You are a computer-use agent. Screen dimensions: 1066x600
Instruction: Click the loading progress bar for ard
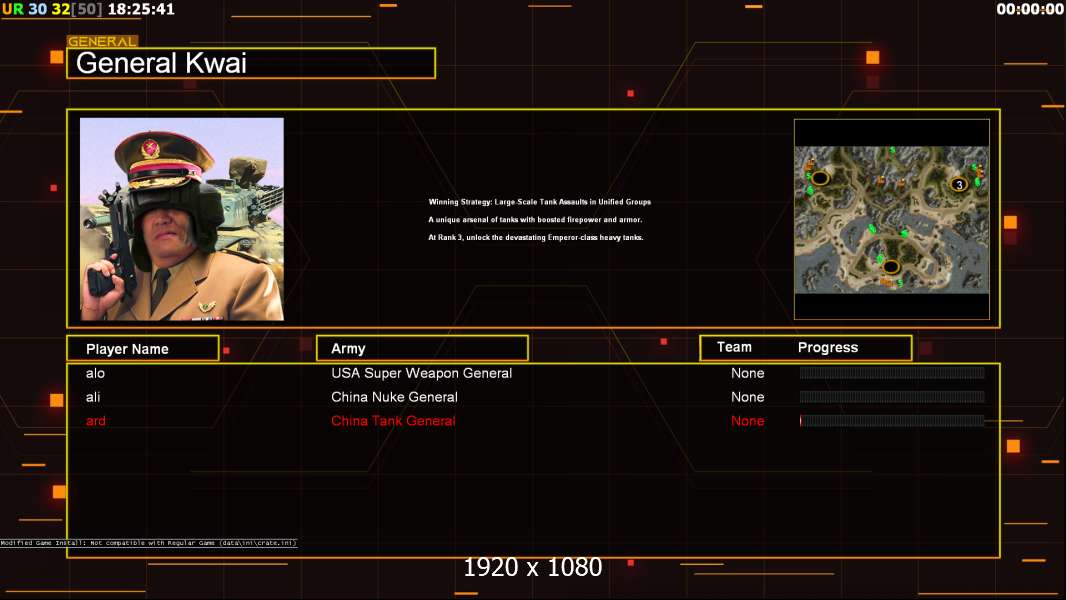[892, 421]
